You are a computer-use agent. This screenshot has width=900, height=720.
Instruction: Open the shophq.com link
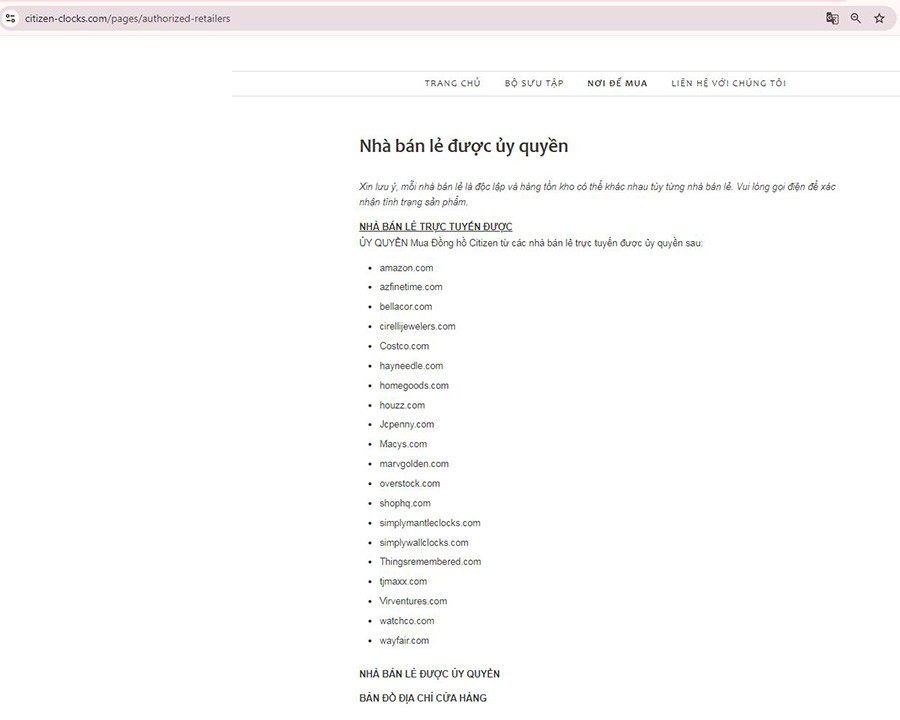[x=405, y=504]
